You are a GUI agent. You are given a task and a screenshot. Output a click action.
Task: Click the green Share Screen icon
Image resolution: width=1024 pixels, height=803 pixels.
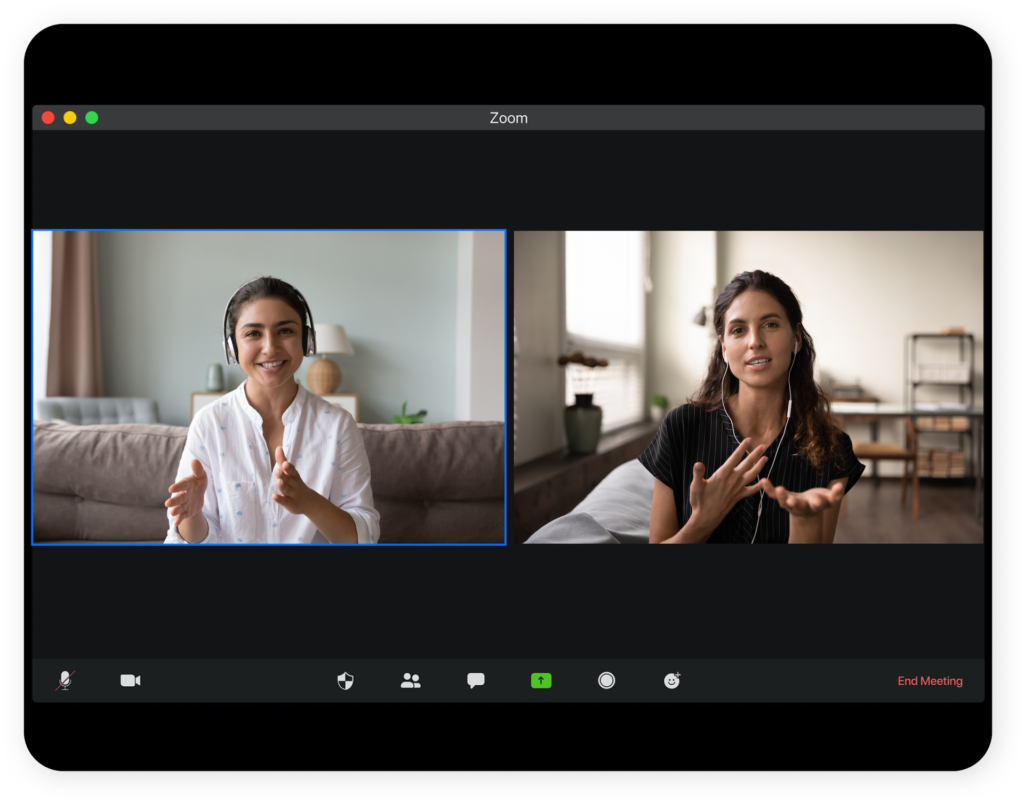point(541,681)
